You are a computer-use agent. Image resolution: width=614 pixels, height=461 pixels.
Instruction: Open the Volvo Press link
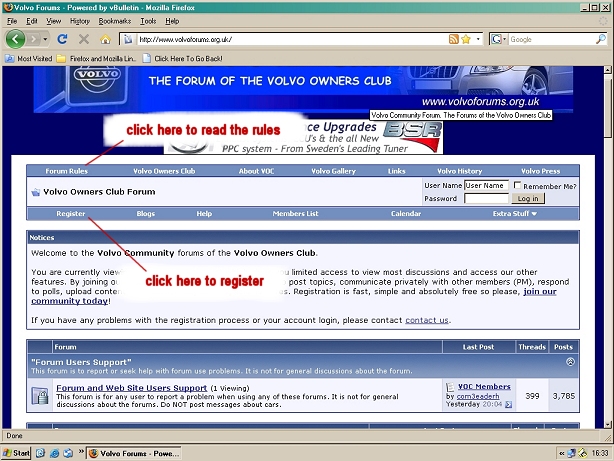click(541, 171)
